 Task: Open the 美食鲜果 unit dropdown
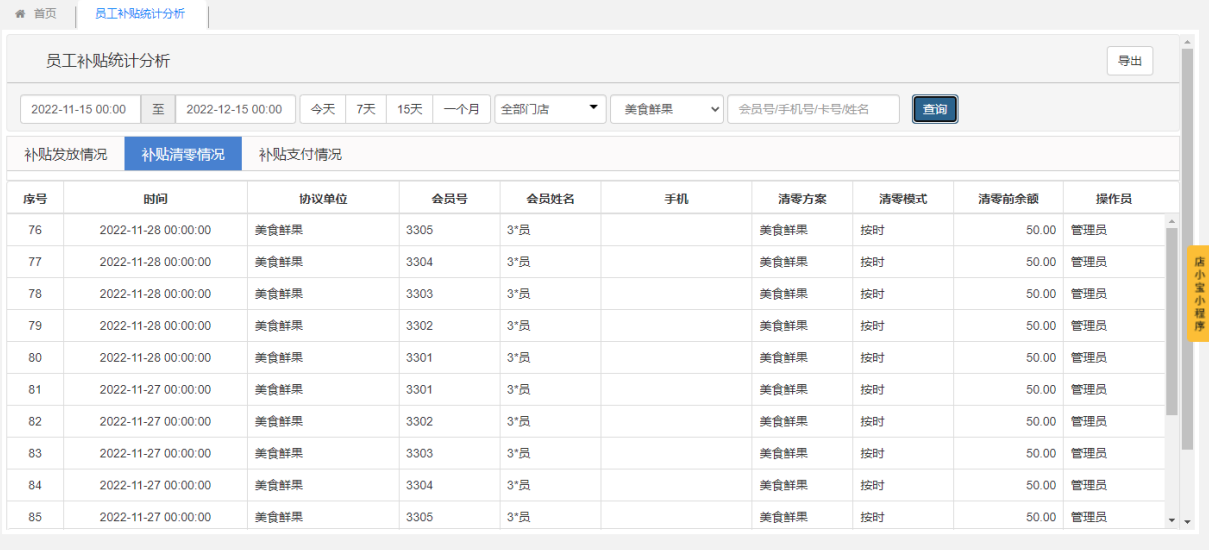[667, 109]
